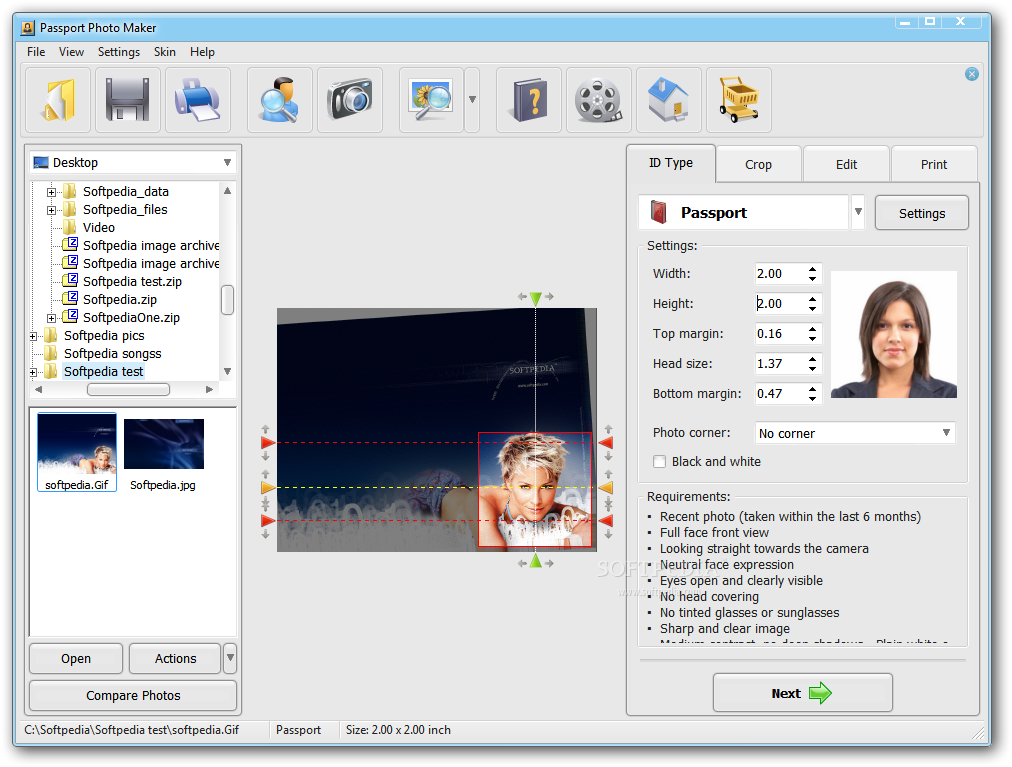Image resolution: width=1012 pixels, height=767 pixels.
Task: Click the Width value field 2.00
Action: pos(780,274)
